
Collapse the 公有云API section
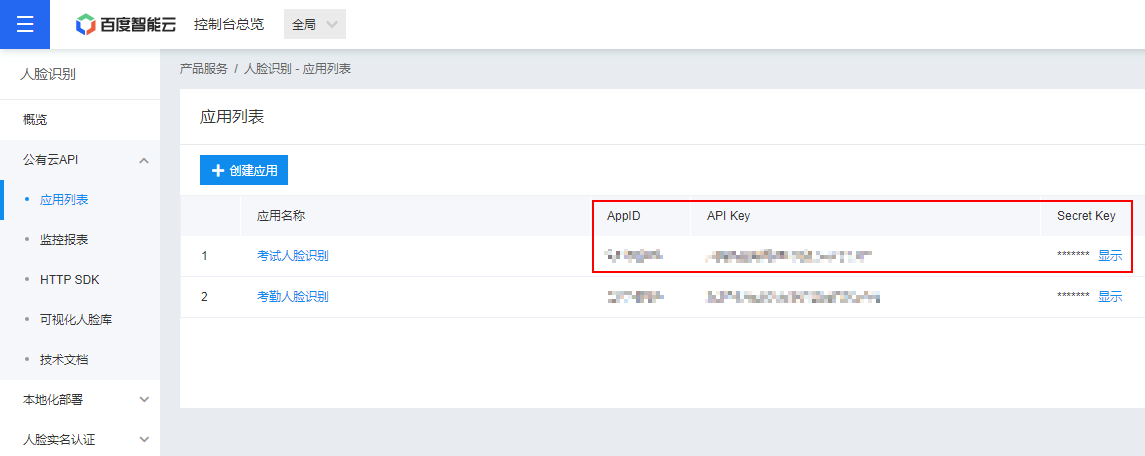(144, 160)
